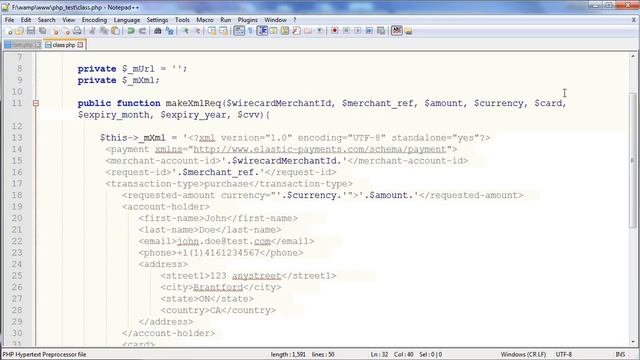The image size is (640, 360).
Task: Open the Language menu
Action: [127, 20]
